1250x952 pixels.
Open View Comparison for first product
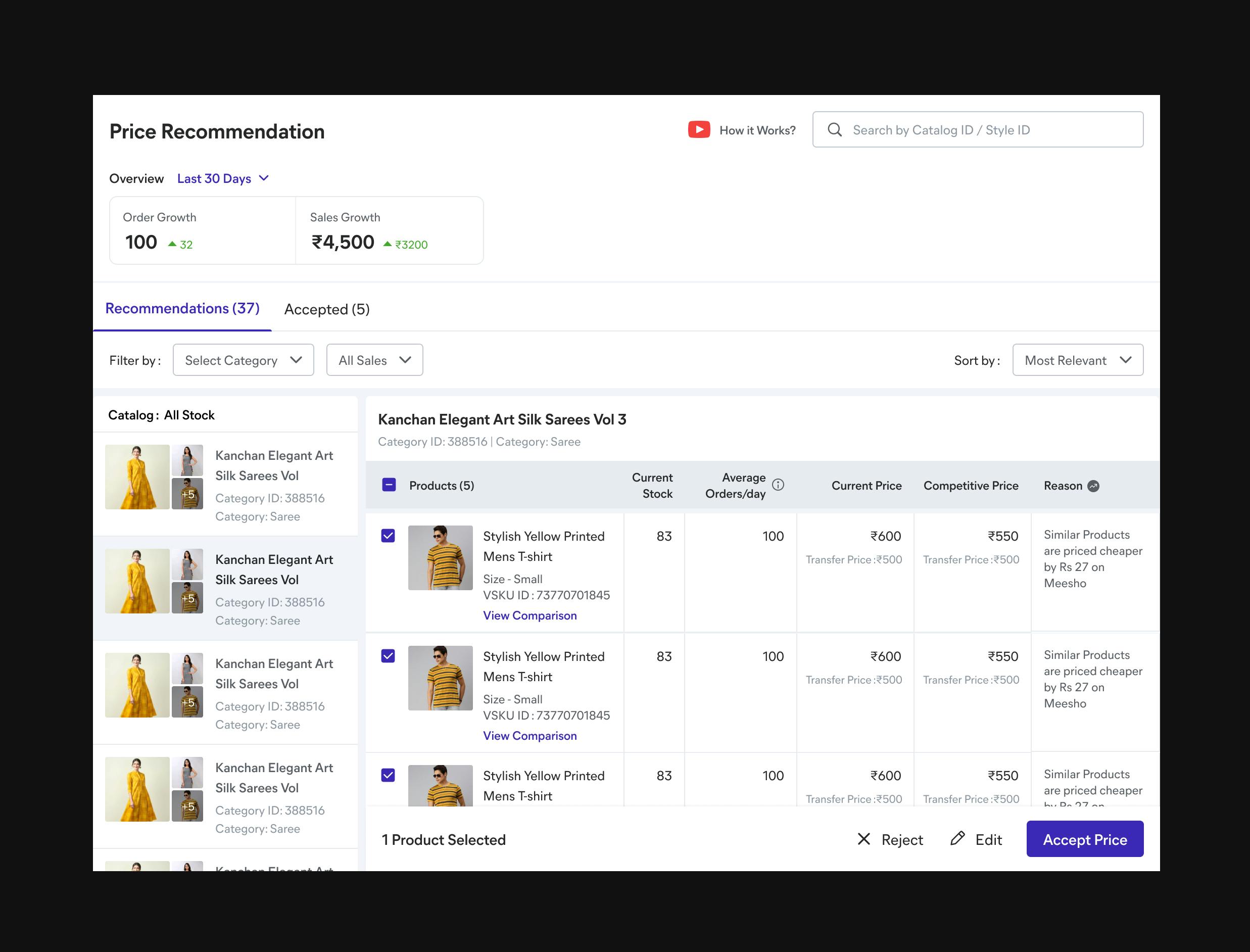530,615
